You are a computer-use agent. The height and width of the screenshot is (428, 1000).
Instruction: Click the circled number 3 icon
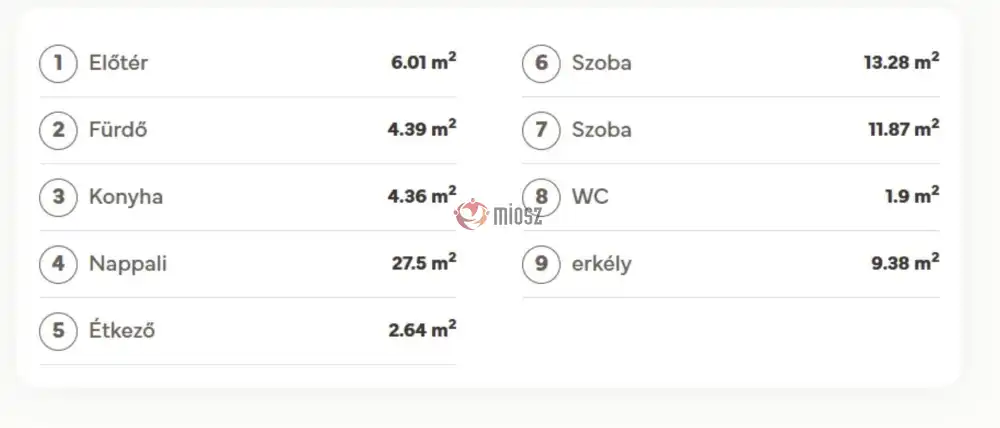58,197
